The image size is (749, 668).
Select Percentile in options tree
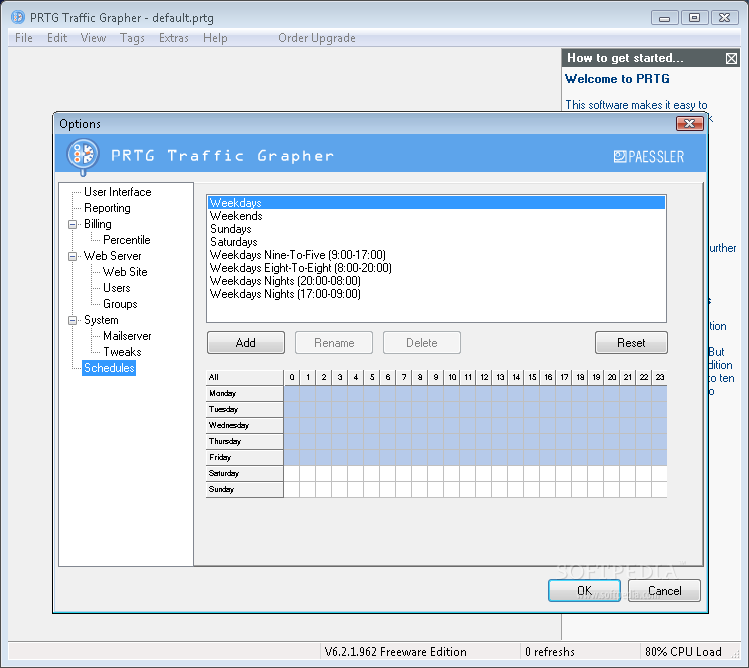pyautogui.click(x=127, y=240)
